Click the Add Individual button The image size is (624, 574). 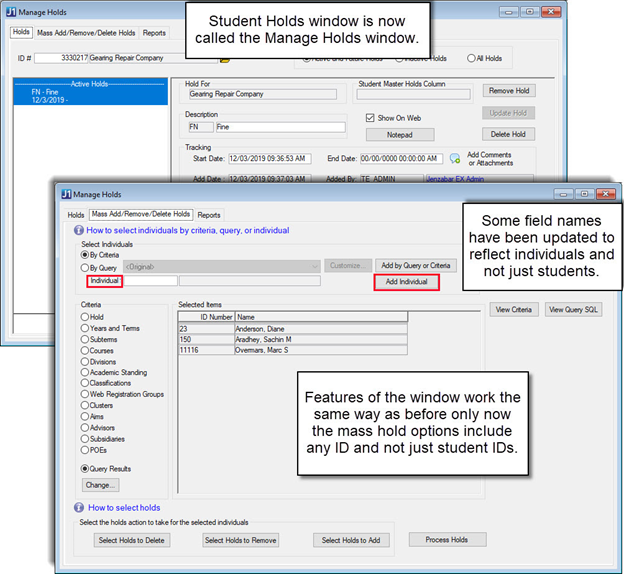pyautogui.click(x=406, y=283)
